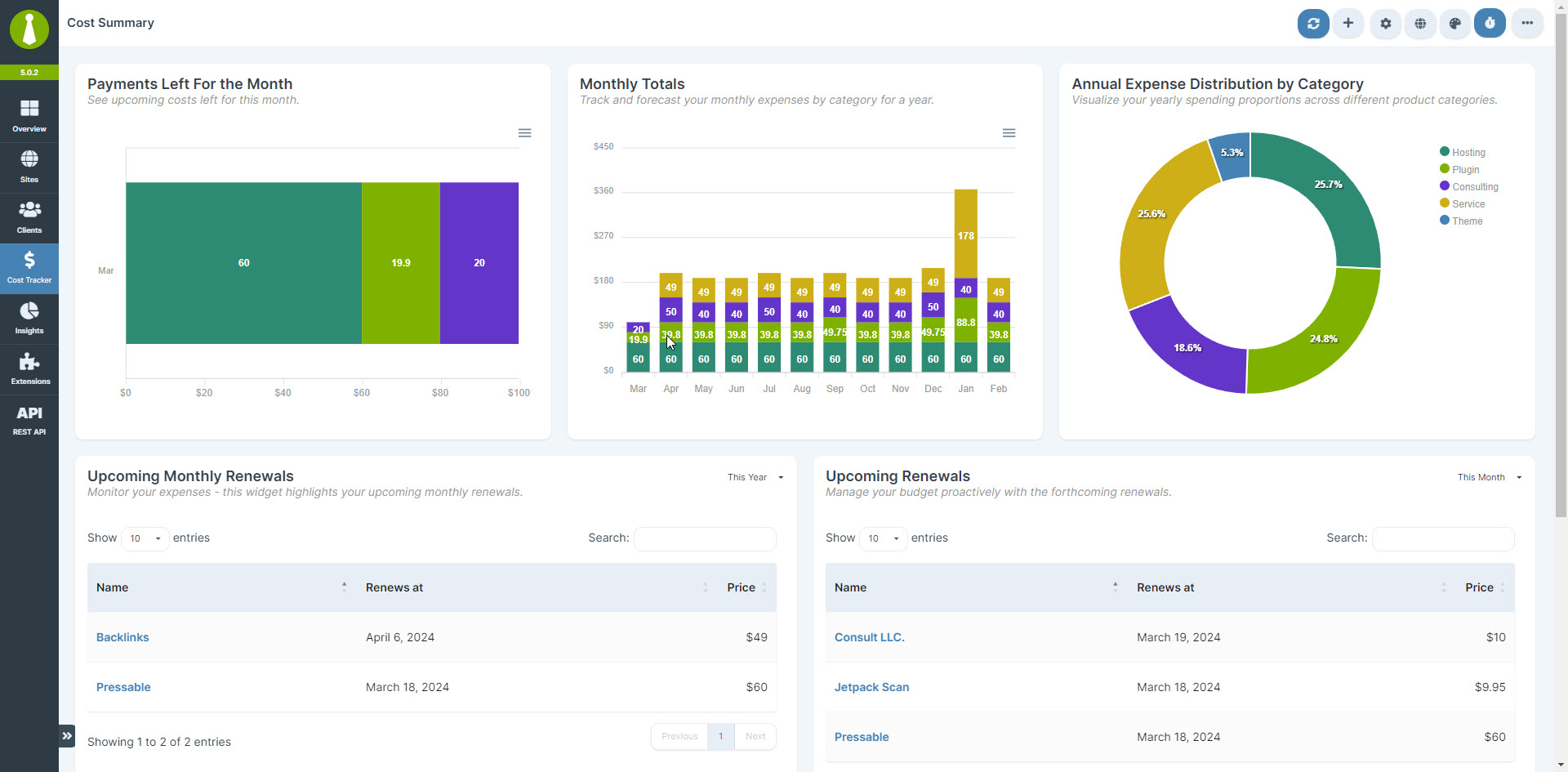Open Pressable link in Monthly Renewals
Image resolution: width=1568 pixels, height=772 pixels.
(x=123, y=687)
